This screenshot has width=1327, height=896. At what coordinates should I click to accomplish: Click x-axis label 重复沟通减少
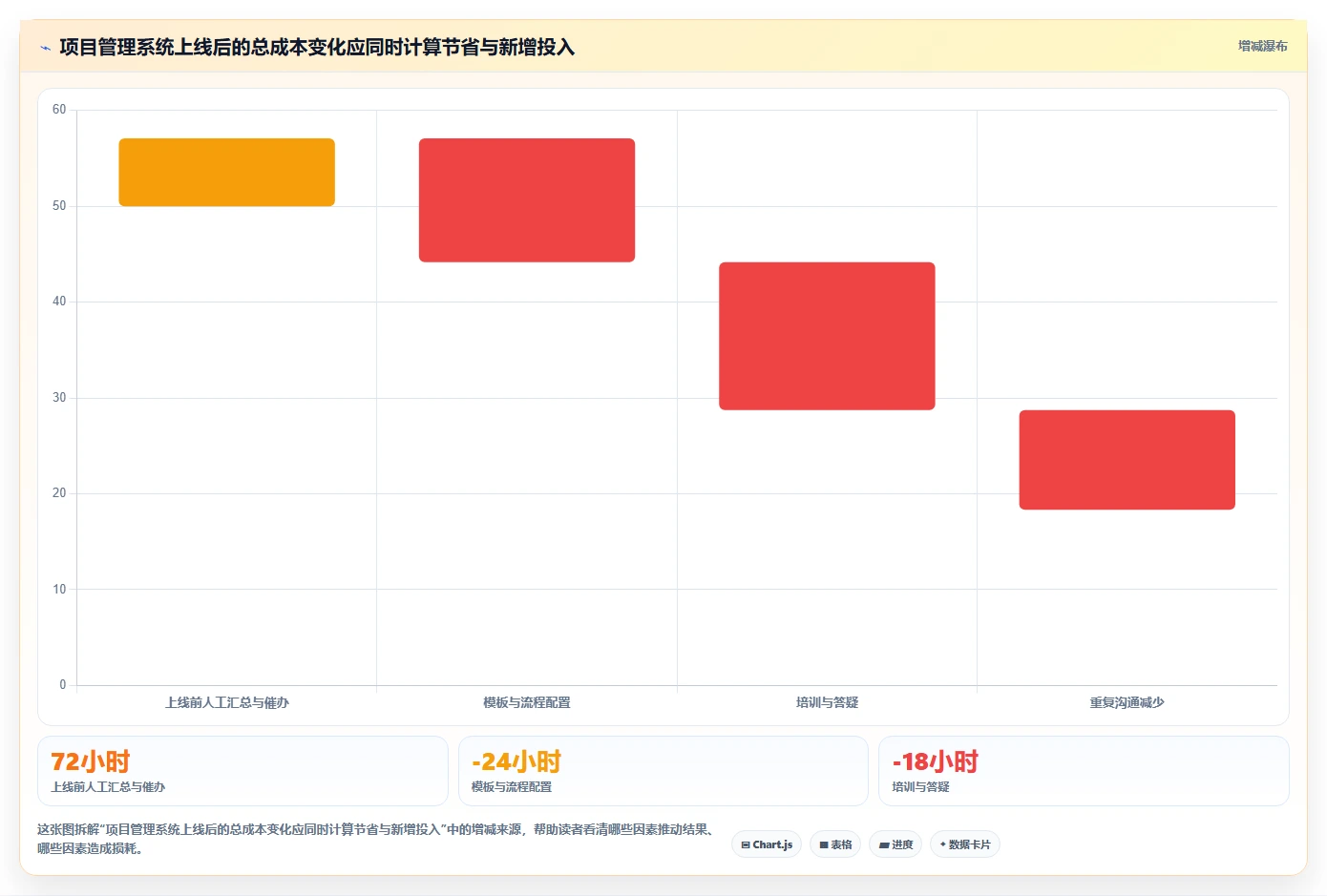[x=1127, y=702]
